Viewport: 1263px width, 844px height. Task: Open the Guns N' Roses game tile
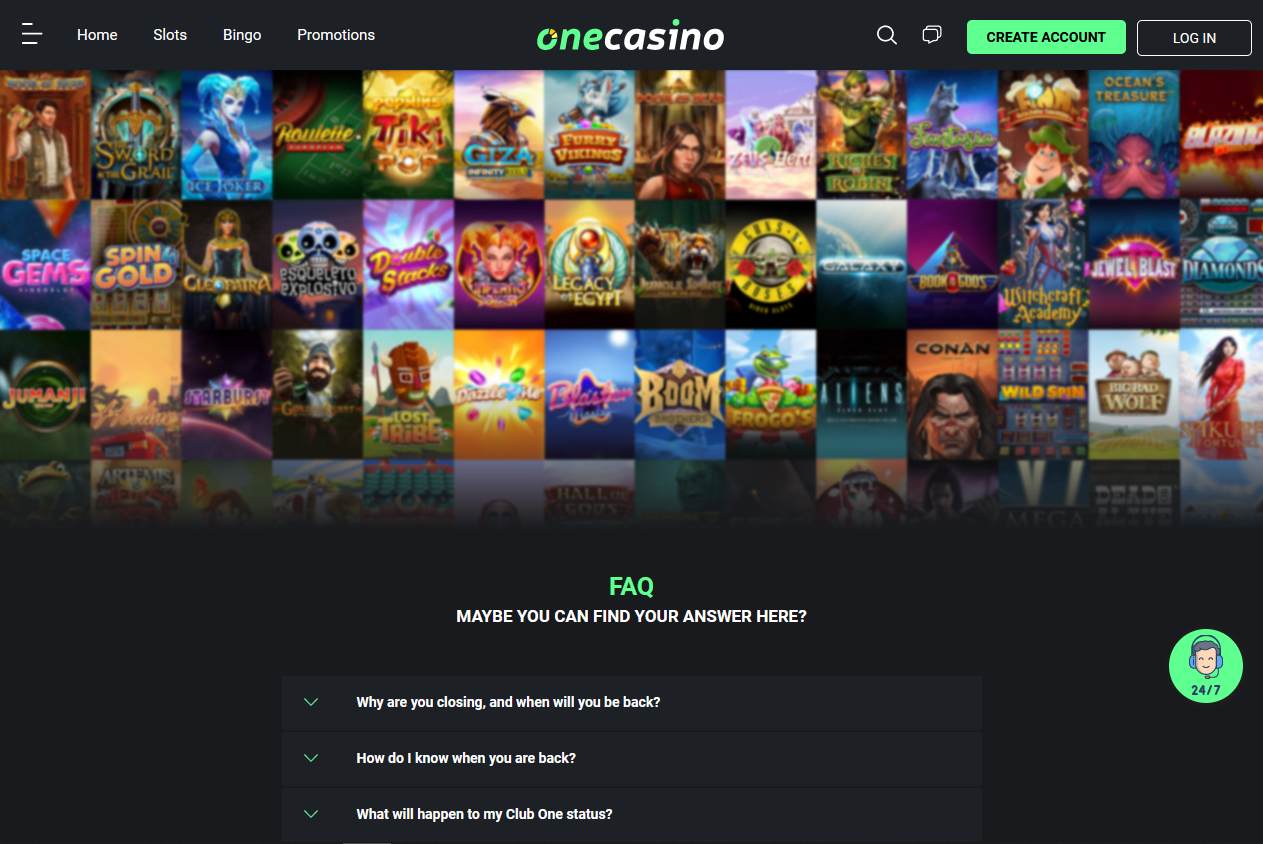pos(770,264)
